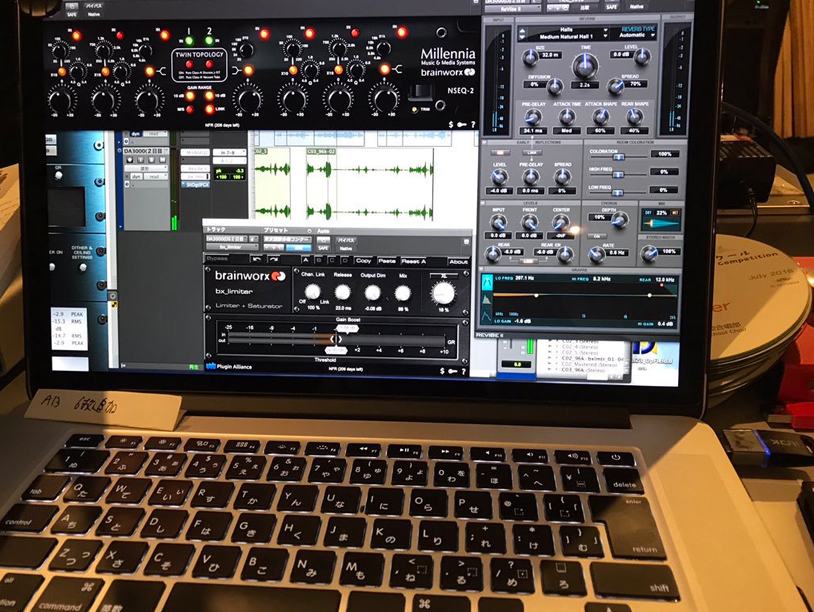Viewport: 814px width, 612px height.
Task: Open preset librarian dropdown in bx_limiter header
Action: click(x=287, y=239)
